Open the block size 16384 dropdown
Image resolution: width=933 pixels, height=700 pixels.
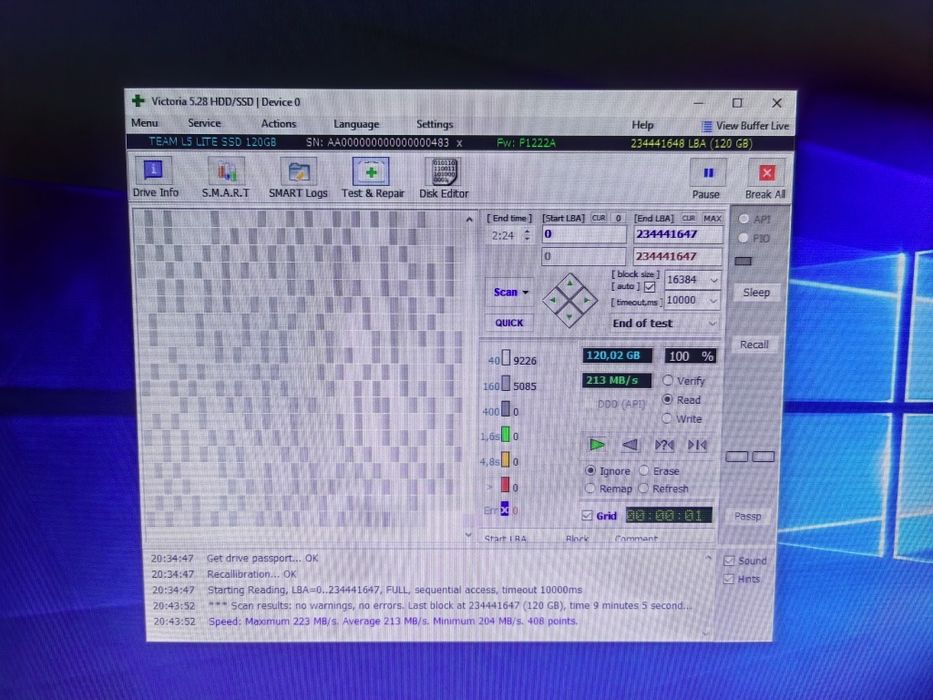click(714, 280)
